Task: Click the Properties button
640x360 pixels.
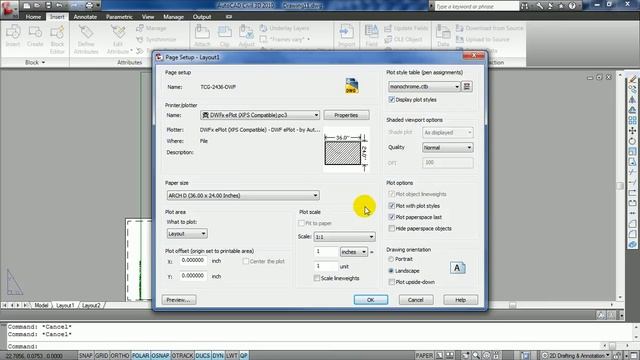Action: [346, 115]
